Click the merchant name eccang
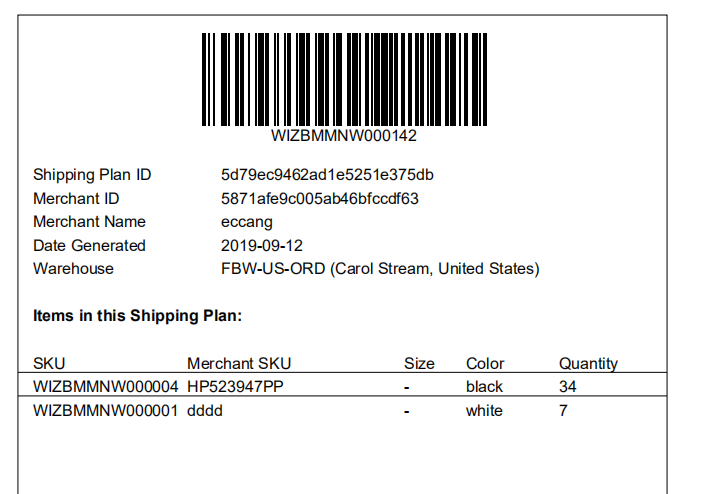 click(247, 223)
